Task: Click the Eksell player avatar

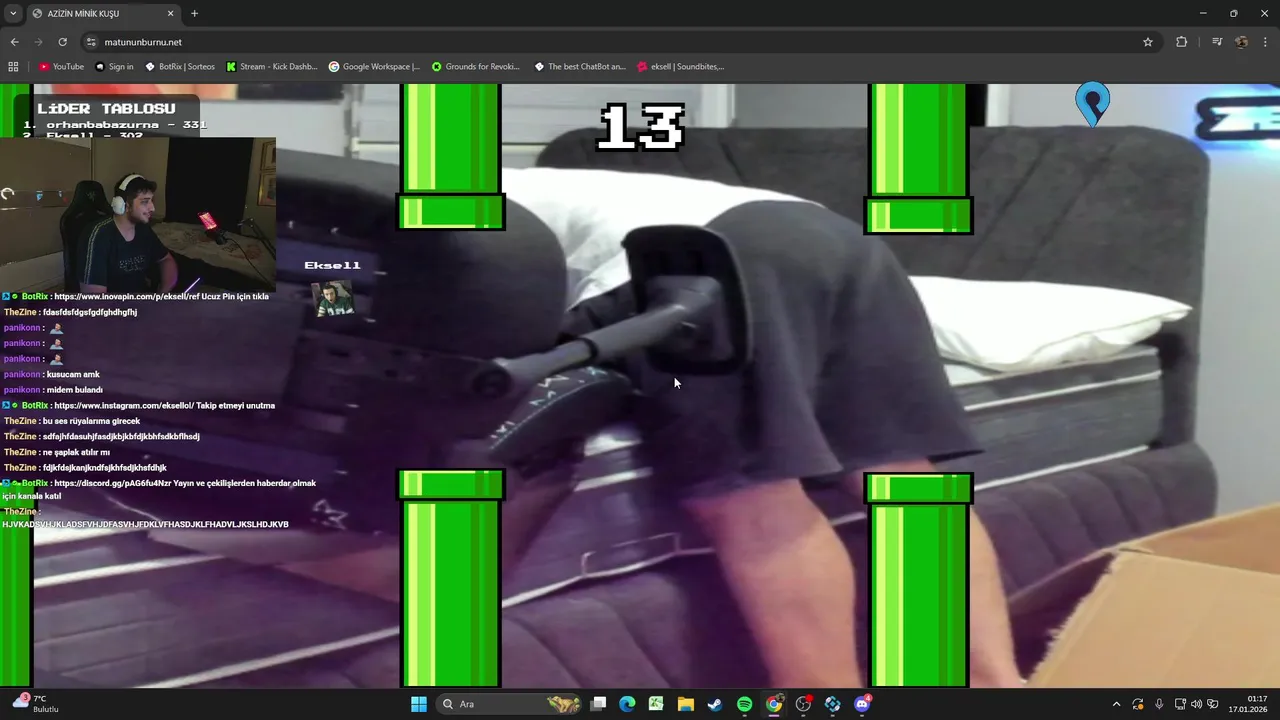Action: (332, 298)
